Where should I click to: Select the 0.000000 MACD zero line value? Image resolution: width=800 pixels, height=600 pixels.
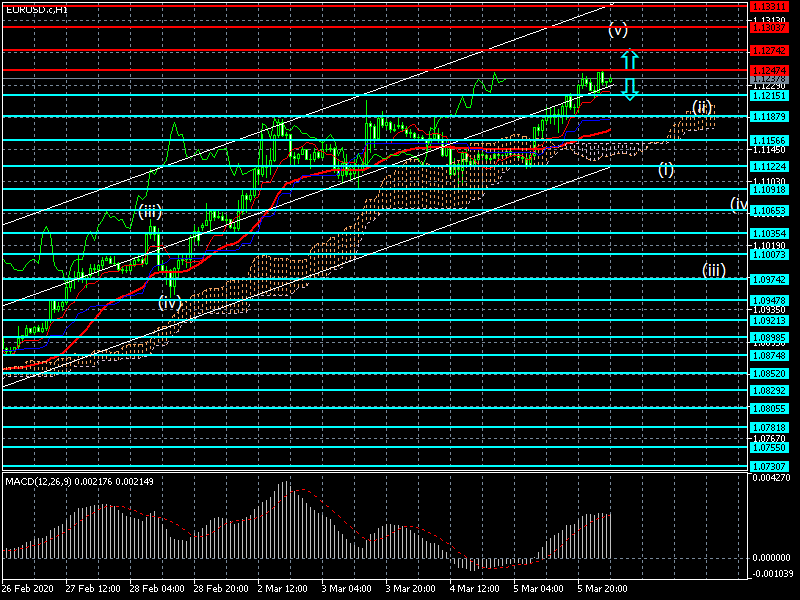point(771,558)
